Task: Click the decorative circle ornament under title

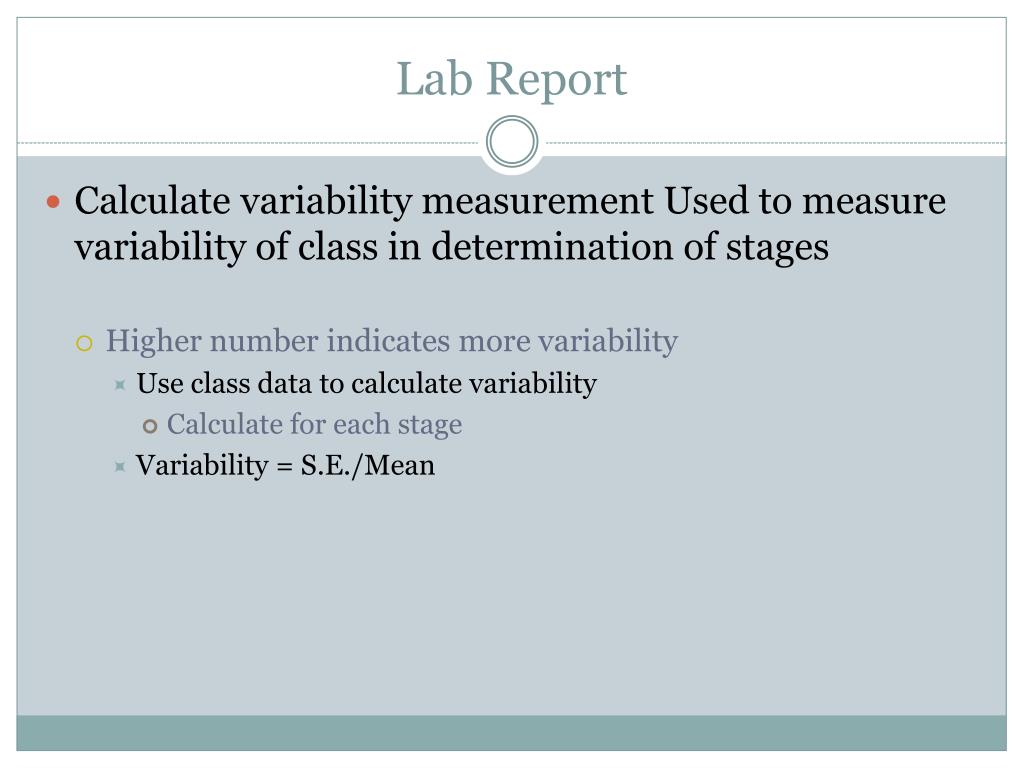Action: 512,141
